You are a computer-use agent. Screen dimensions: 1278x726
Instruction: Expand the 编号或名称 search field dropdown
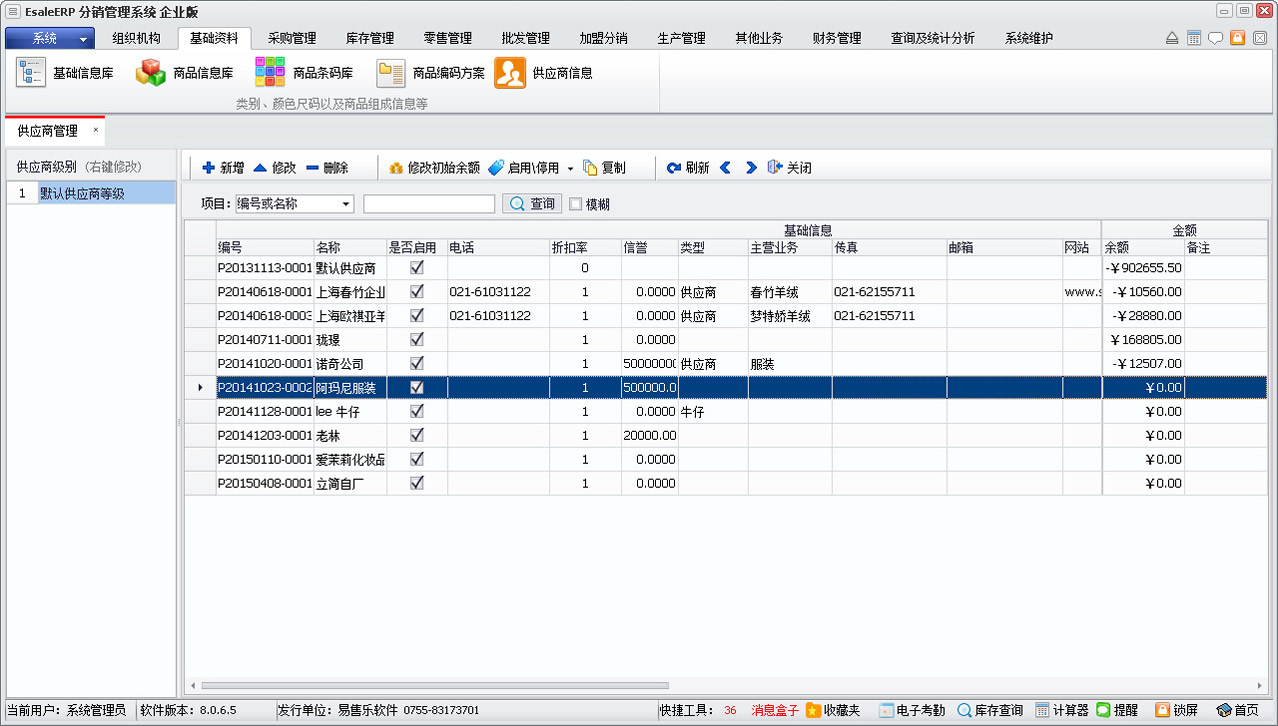tap(346, 204)
